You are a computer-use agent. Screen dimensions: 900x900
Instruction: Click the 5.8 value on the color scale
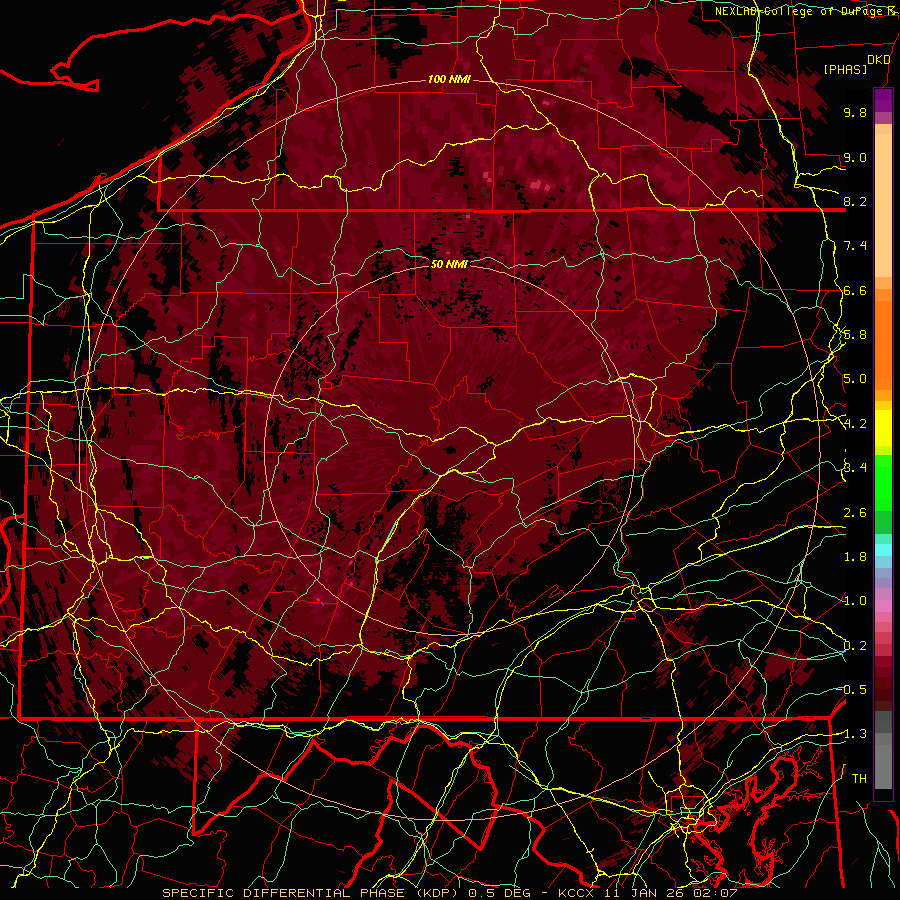(x=855, y=335)
